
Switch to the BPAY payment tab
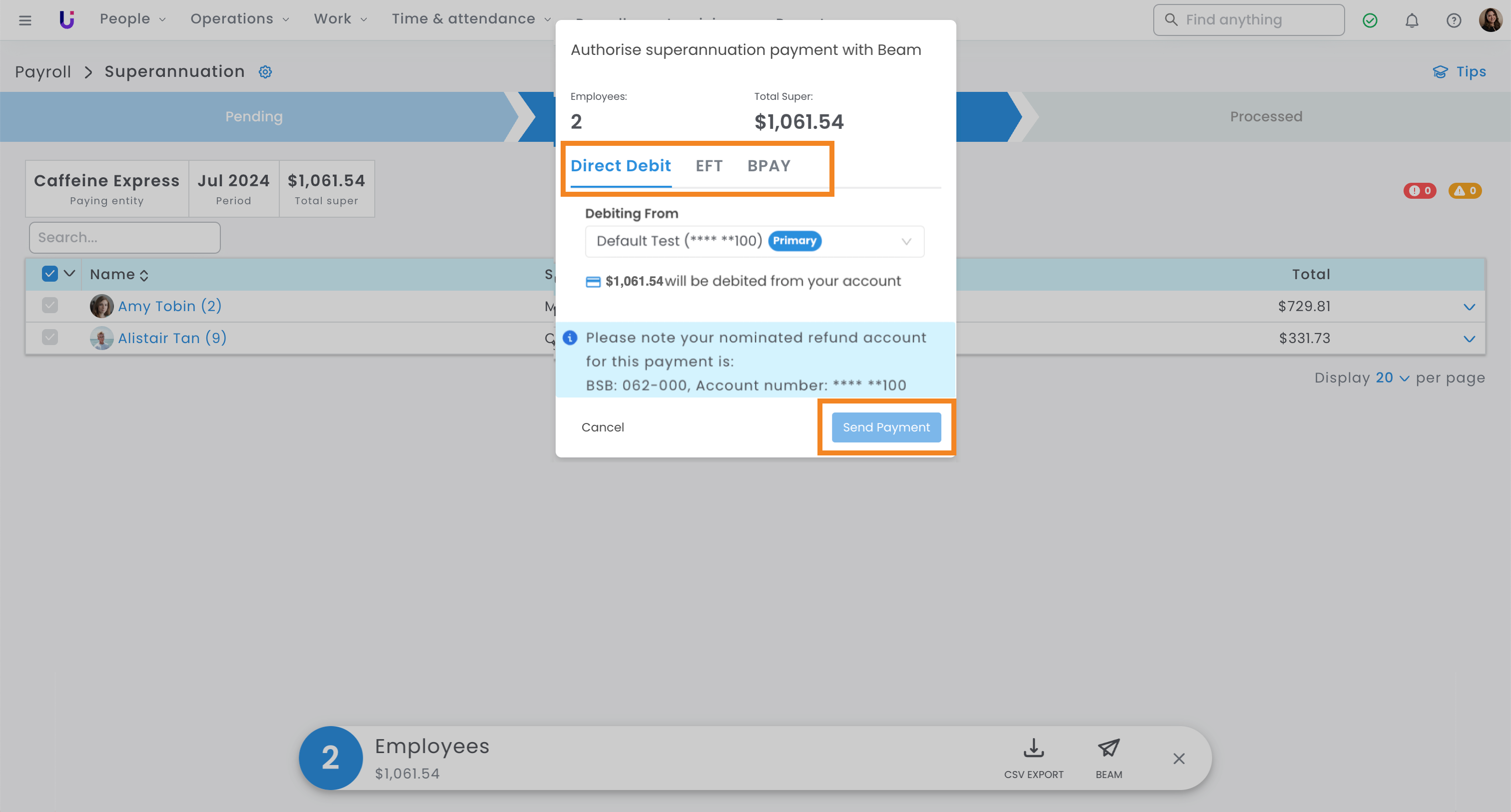(768, 166)
